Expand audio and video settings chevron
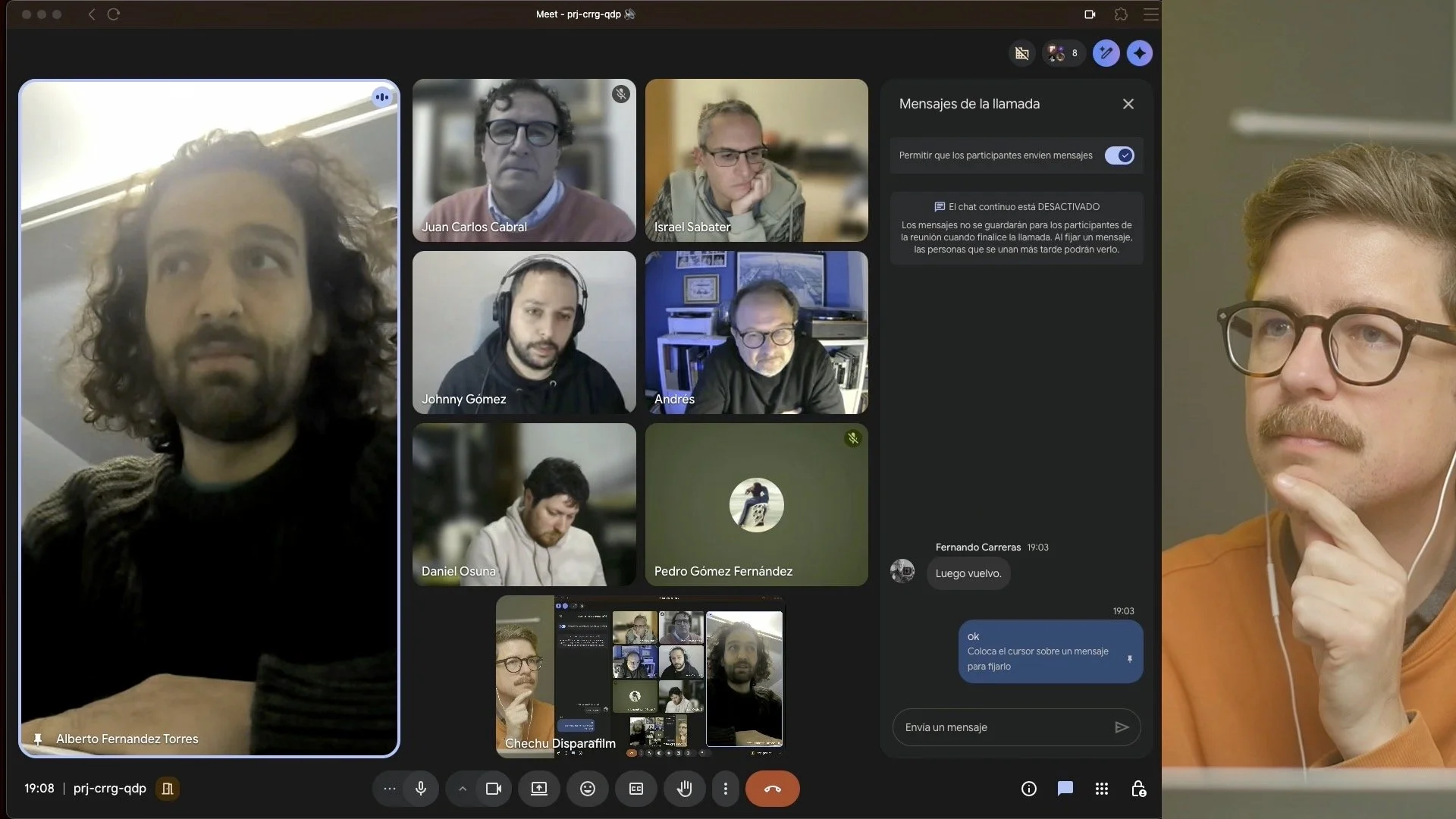Screen dimensions: 1456x819 (x=463, y=789)
